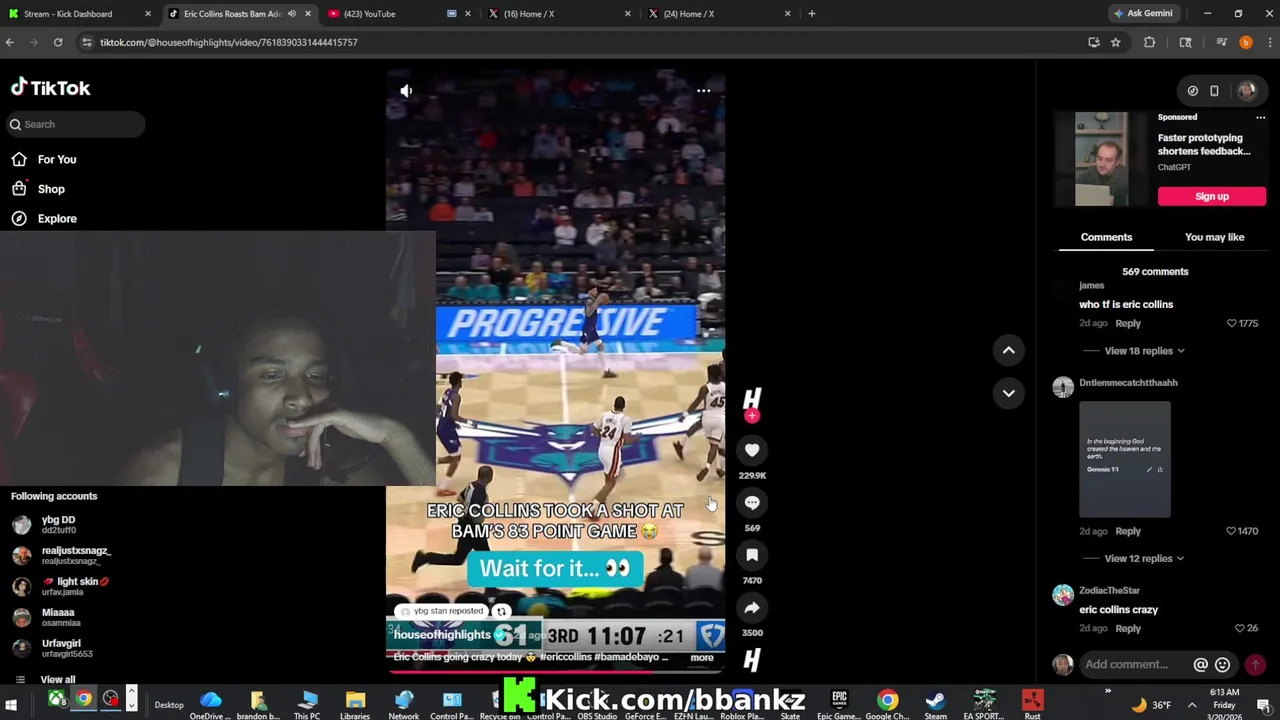Click the #bamadebayo hashtag
The height and width of the screenshot is (720, 1280).
pos(627,657)
